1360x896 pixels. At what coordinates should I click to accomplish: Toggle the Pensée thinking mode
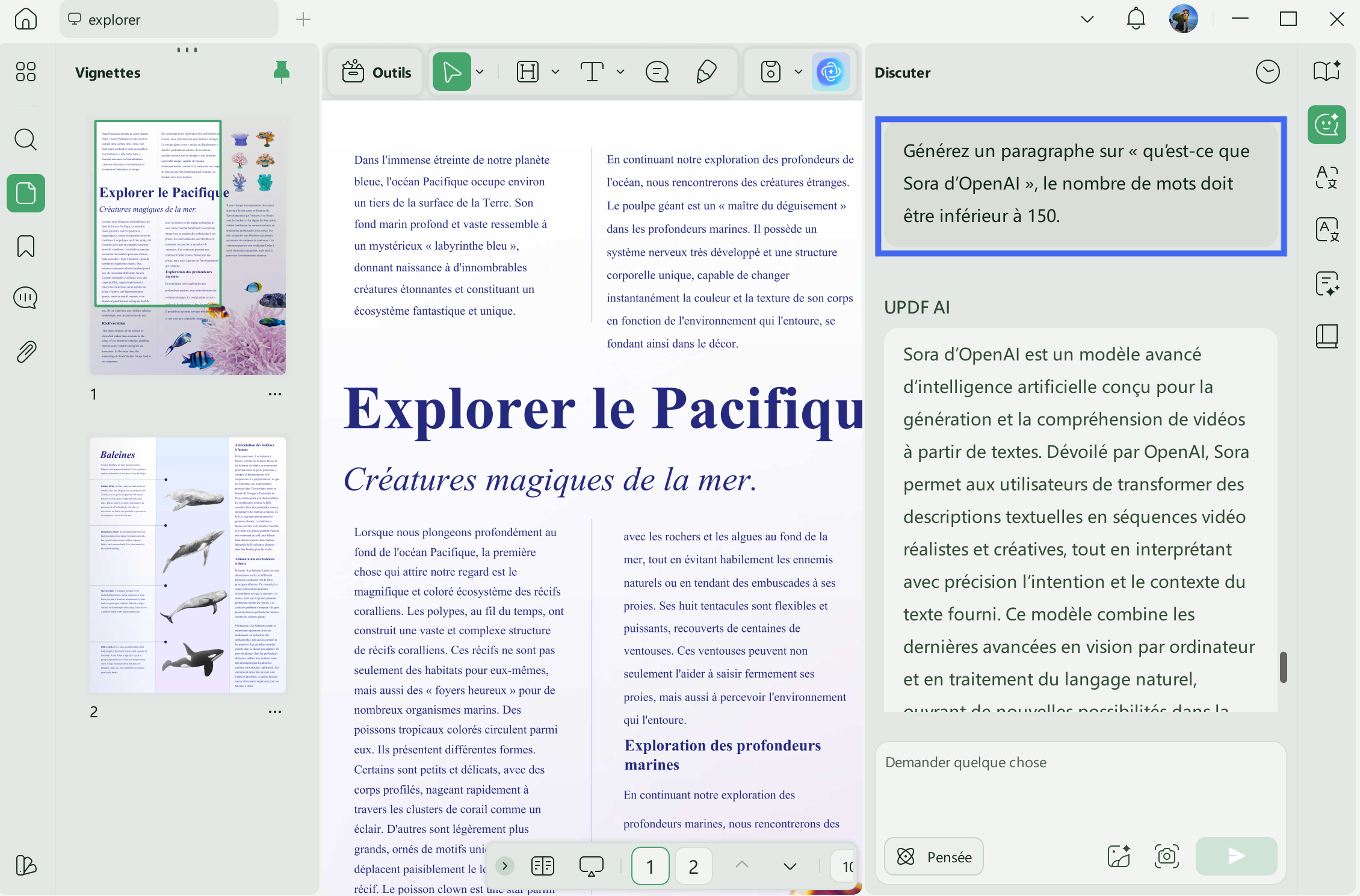pos(934,856)
